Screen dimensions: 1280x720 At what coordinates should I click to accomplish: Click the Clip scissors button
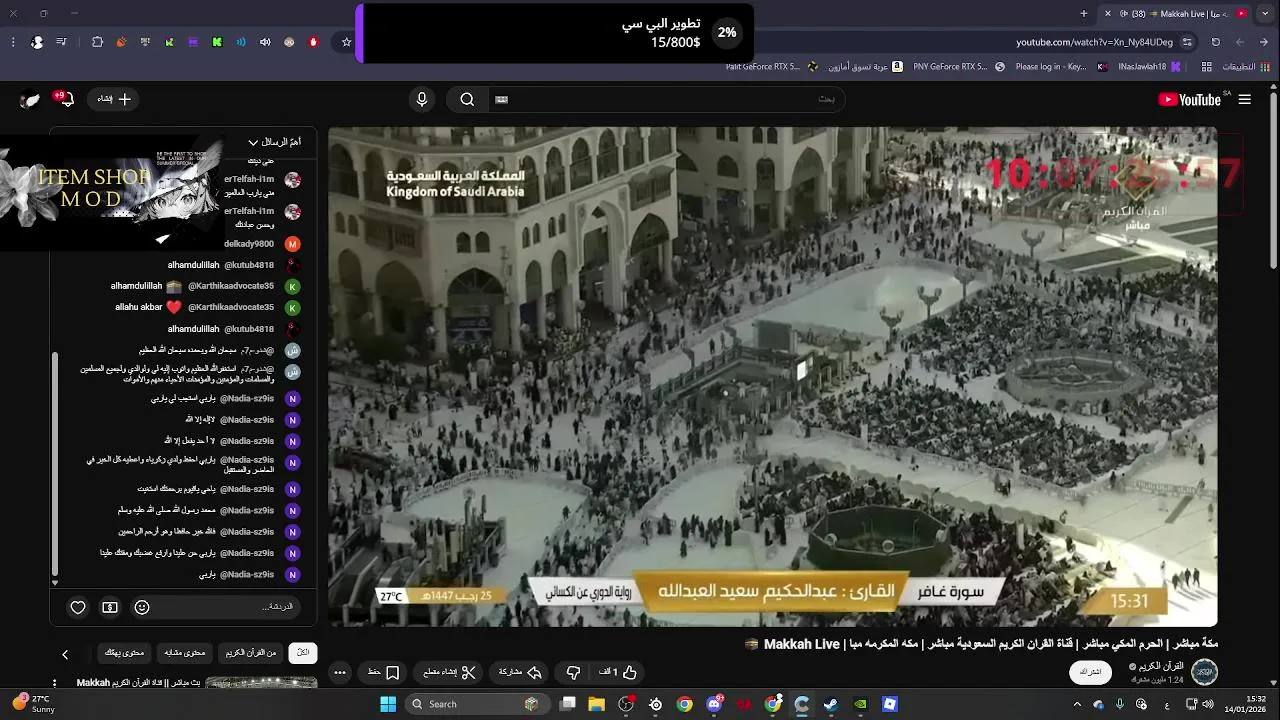click(449, 672)
